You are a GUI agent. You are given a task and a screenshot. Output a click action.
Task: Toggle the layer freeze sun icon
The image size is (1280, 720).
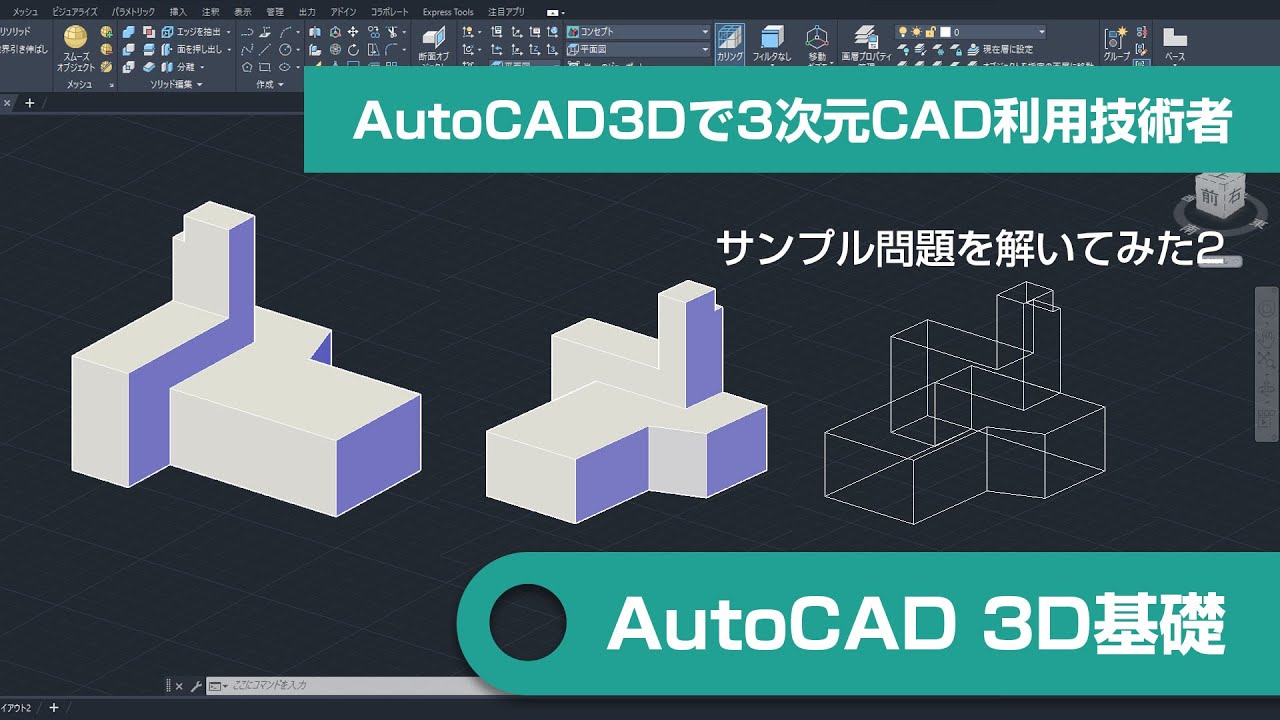point(915,32)
